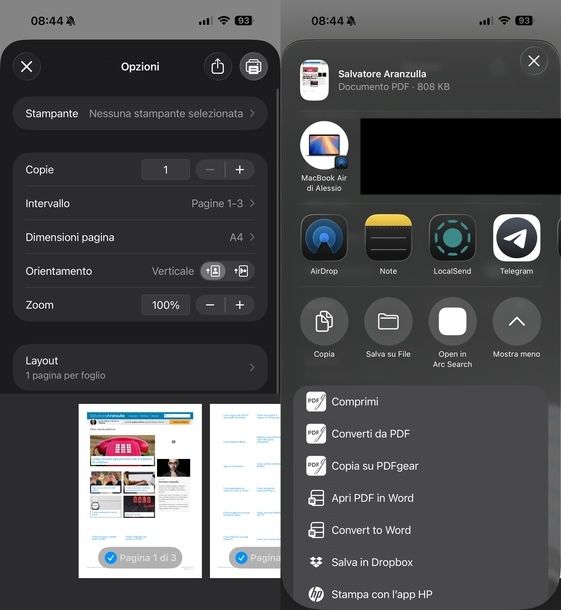The width and height of the screenshot is (561, 610).
Task: Choose Convert to Word action
Action: [421, 530]
